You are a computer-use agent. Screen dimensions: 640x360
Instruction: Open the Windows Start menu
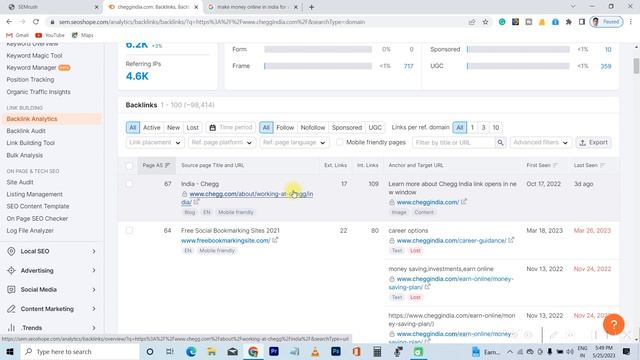point(10,351)
